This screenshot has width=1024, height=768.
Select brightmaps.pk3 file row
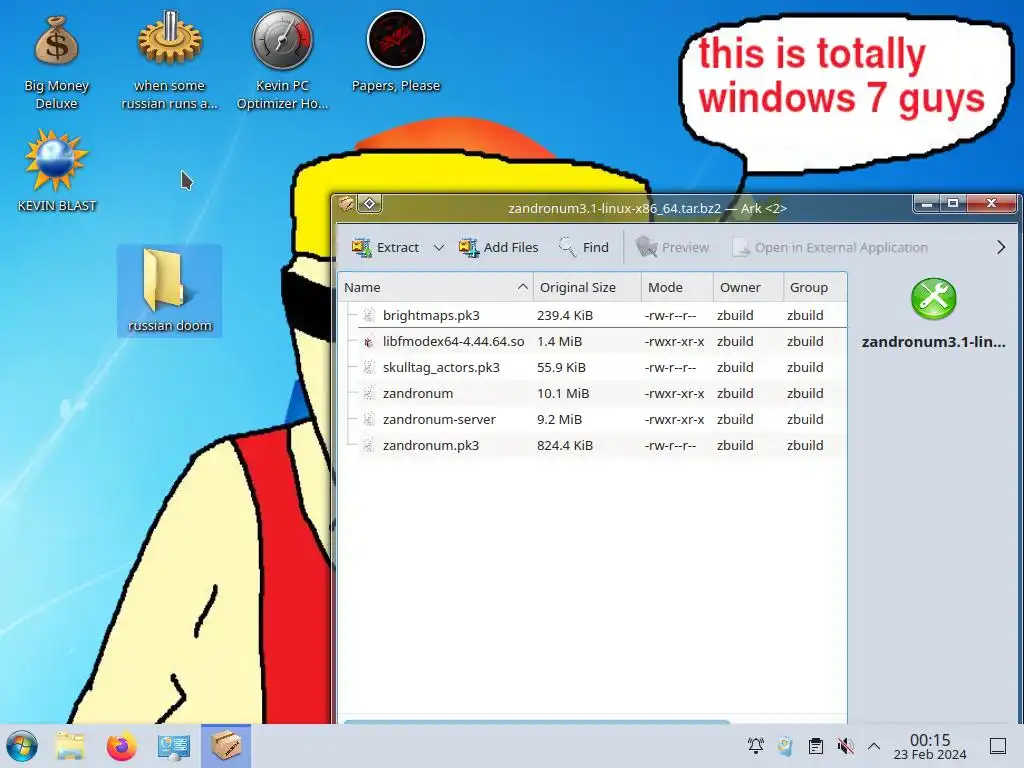[593, 315]
